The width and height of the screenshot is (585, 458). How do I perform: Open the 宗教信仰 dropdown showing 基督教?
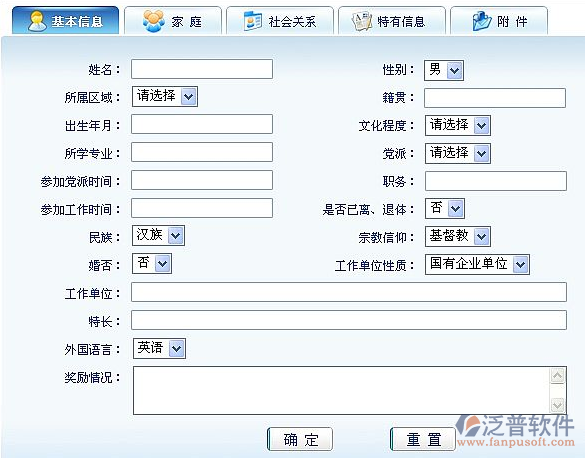tap(458, 236)
